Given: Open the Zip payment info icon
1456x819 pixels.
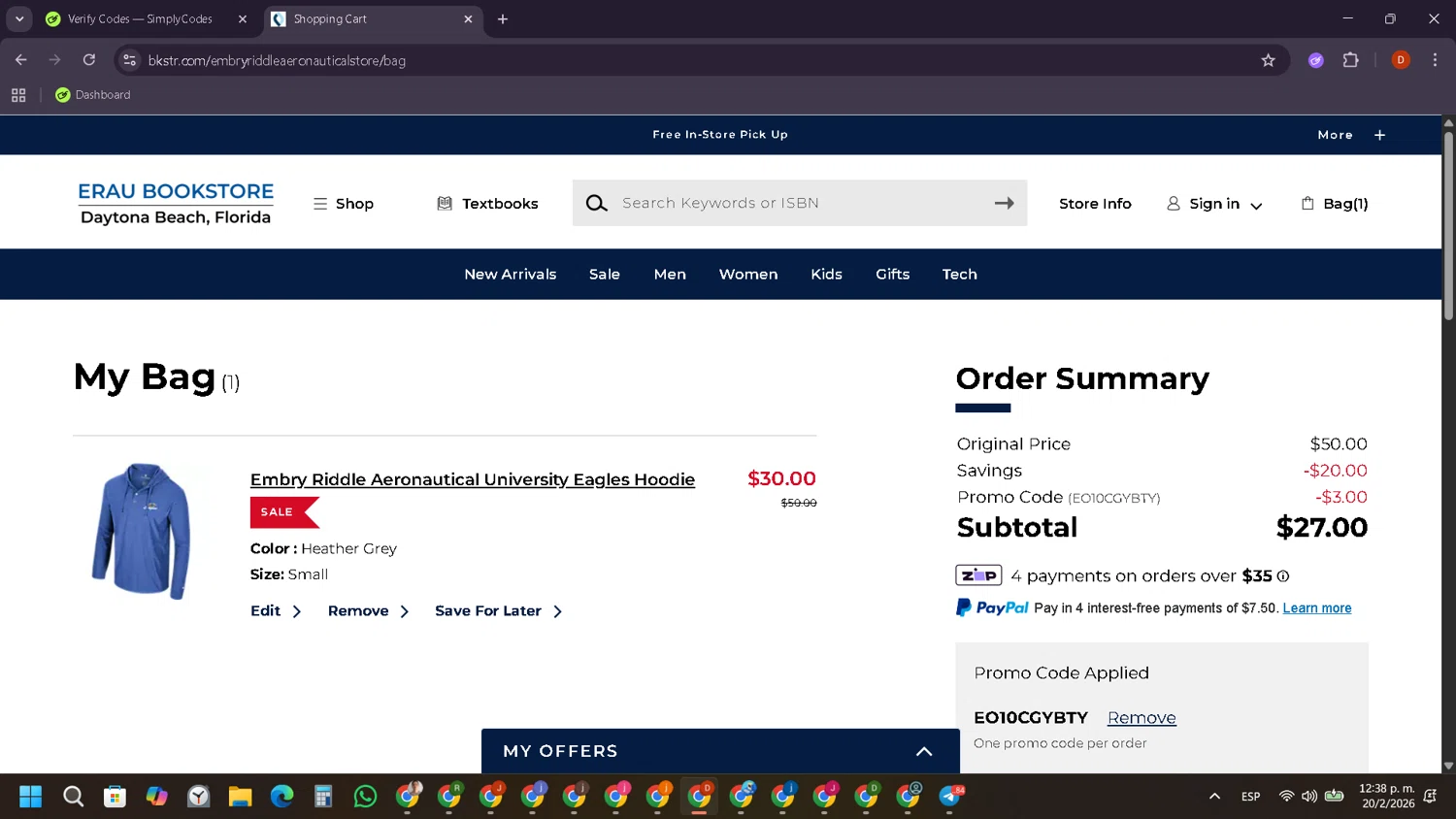Looking at the screenshot, I should [x=1283, y=576].
